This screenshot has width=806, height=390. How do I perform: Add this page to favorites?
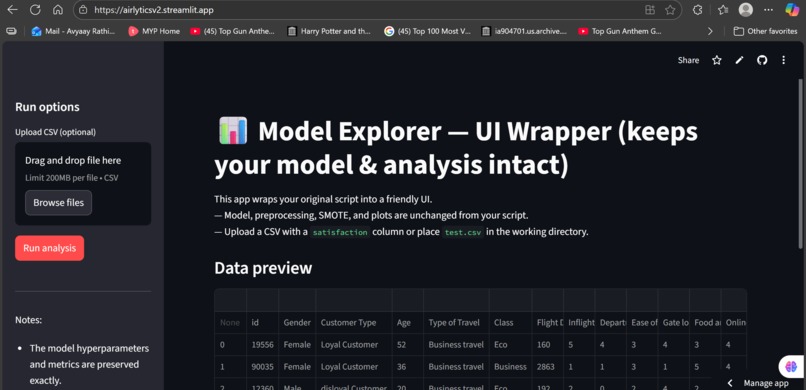click(x=670, y=10)
